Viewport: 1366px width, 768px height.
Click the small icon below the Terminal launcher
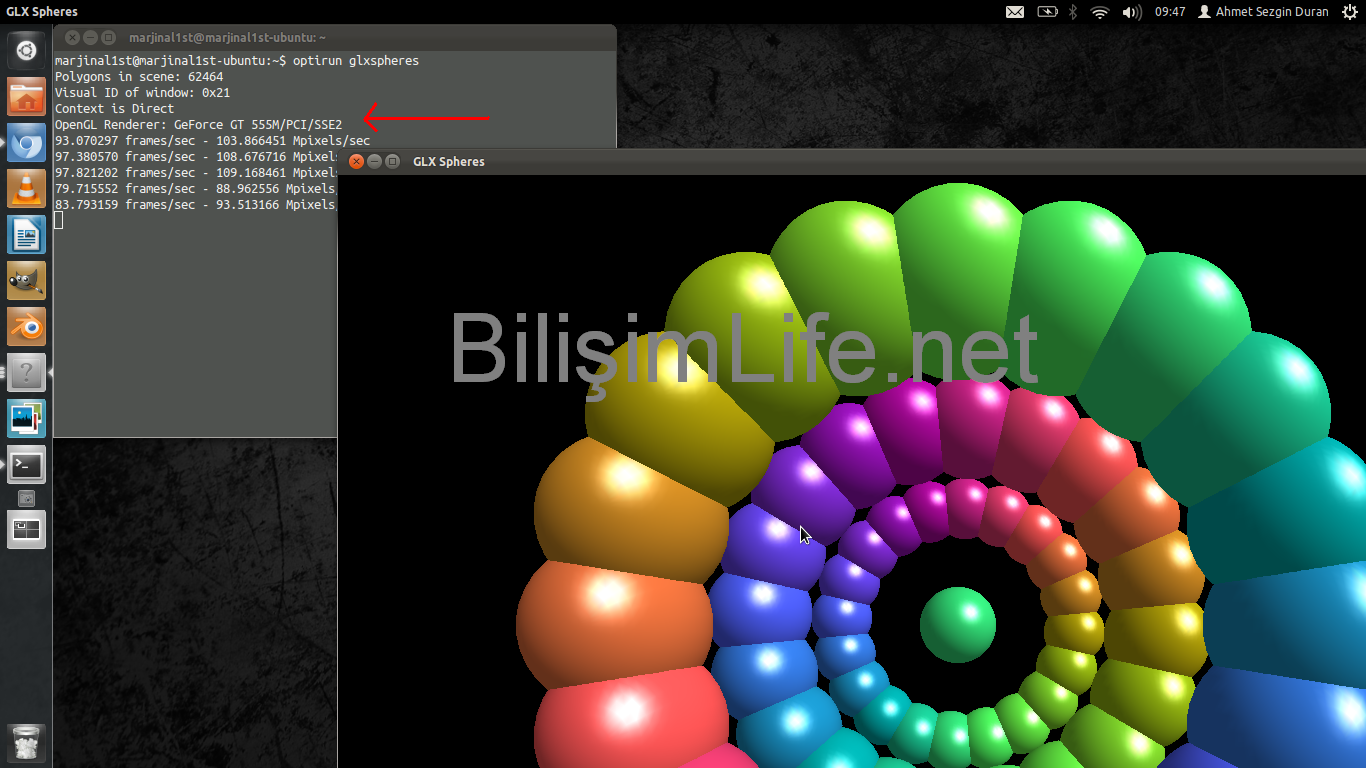click(x=27, y=497)
